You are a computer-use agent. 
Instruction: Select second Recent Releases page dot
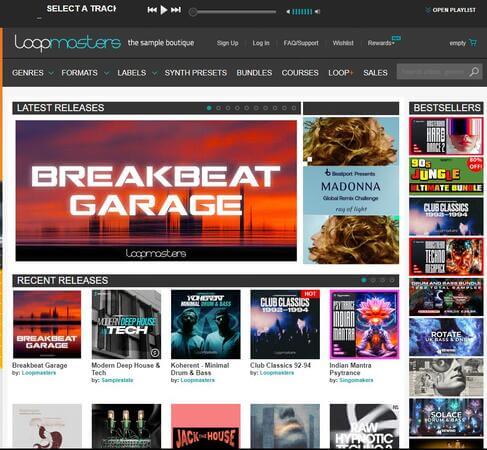(x=373, y=280)
